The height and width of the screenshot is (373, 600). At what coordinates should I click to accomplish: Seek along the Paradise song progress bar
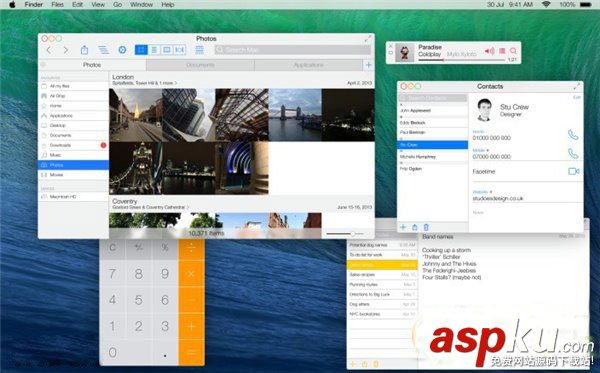[x=461, y=60]
